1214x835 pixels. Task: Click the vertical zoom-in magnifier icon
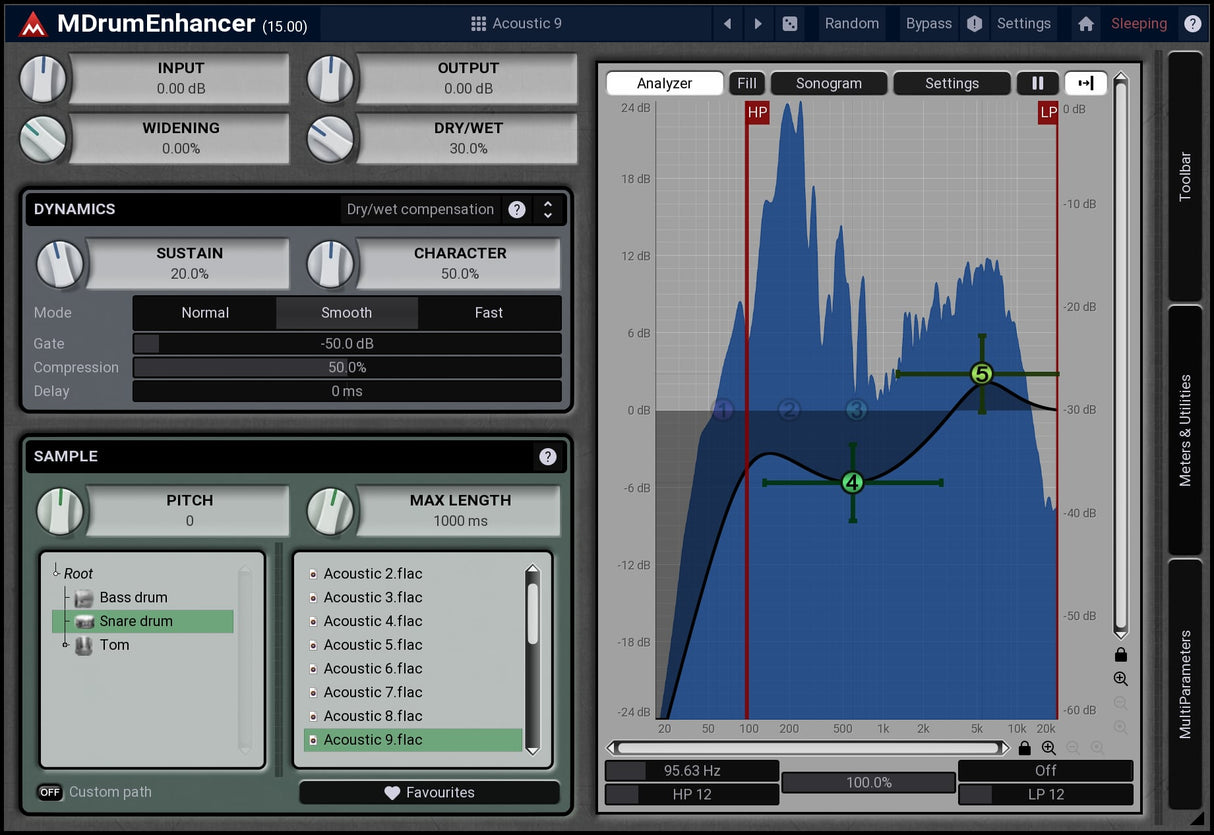click(x=1120, y=679)
